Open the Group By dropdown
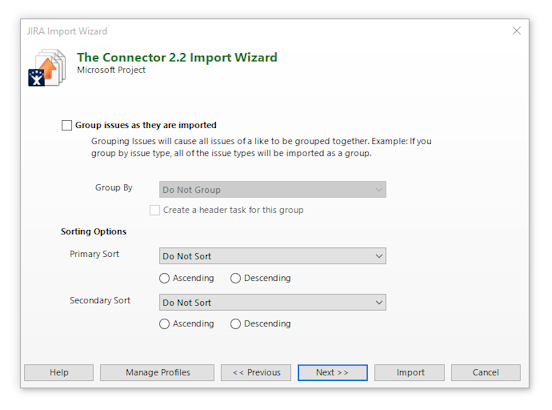552x410 pixels. click(272, 190)
